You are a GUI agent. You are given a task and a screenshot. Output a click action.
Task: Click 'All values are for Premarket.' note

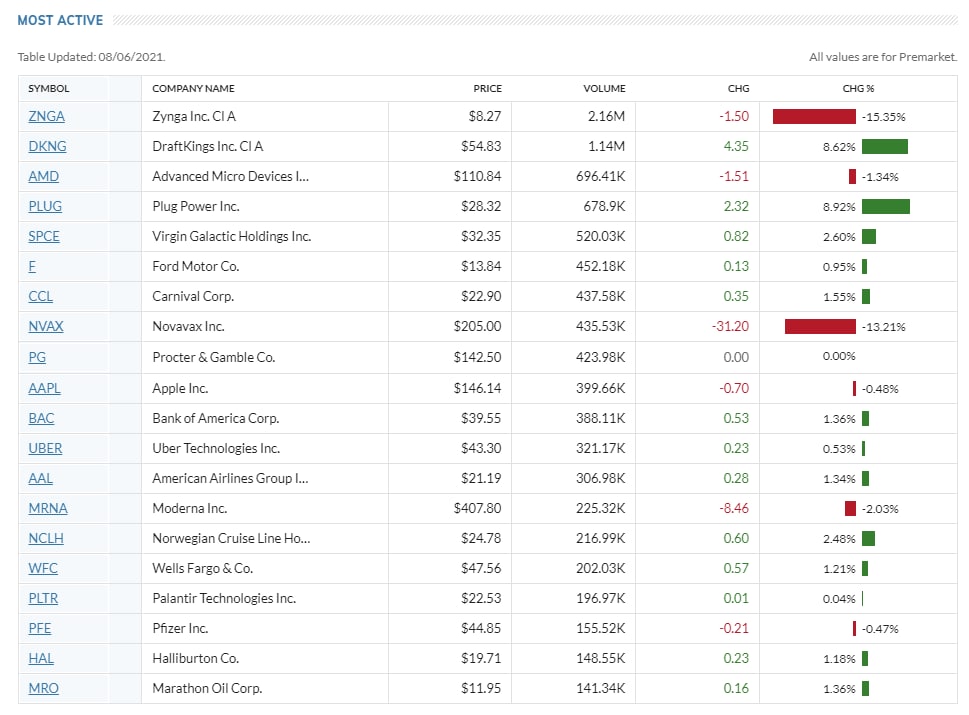point(883,57)
